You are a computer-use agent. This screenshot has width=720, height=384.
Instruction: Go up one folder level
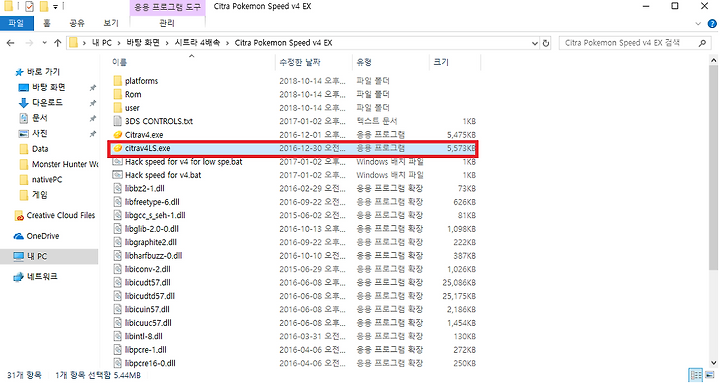57,43
